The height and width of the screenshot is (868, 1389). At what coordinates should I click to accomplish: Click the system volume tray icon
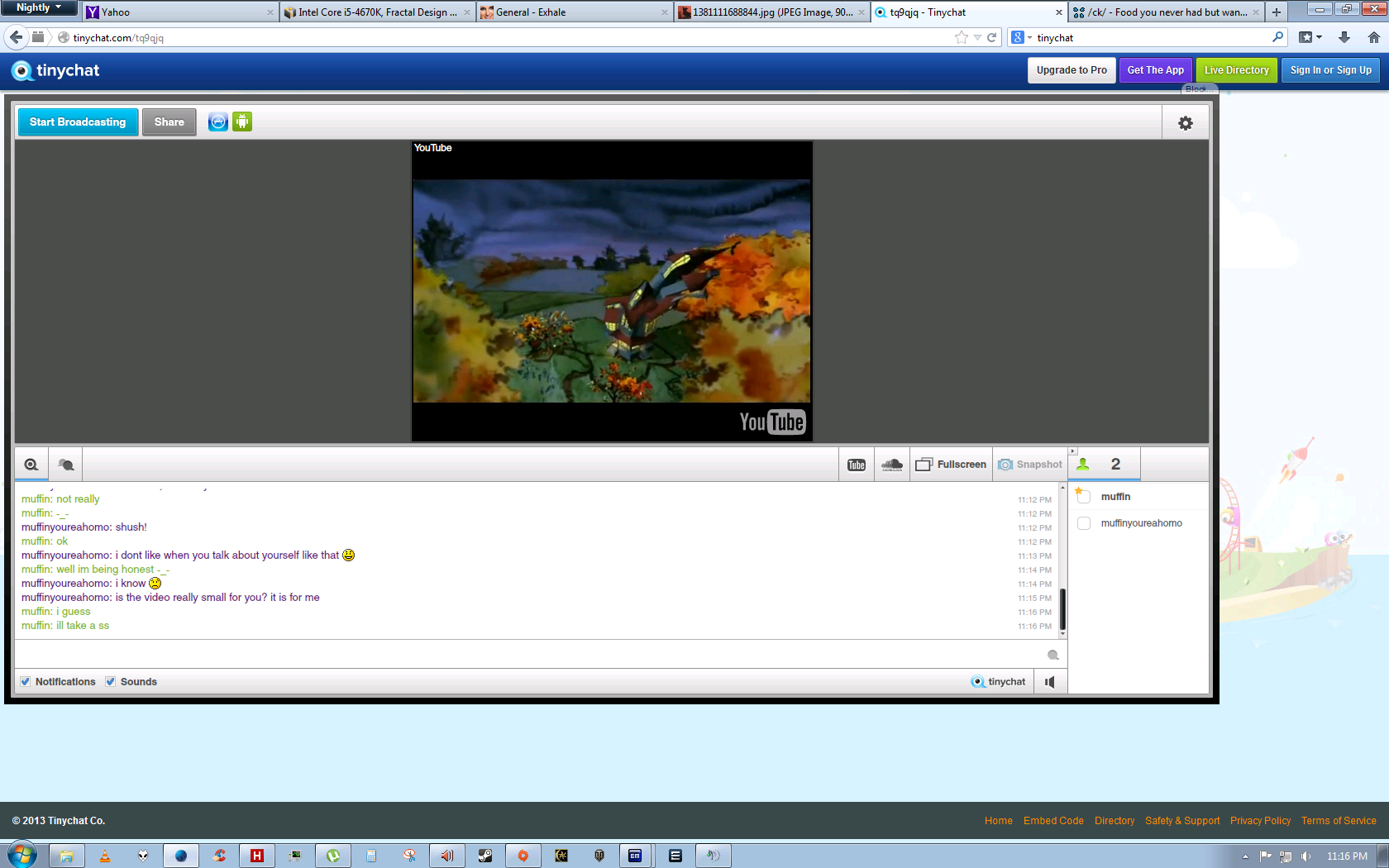click(x=1306, y=856)
